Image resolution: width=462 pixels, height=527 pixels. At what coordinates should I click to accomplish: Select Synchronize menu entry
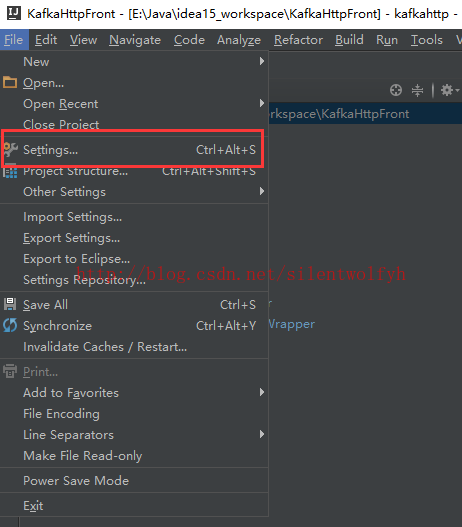(x=134, y=325)
